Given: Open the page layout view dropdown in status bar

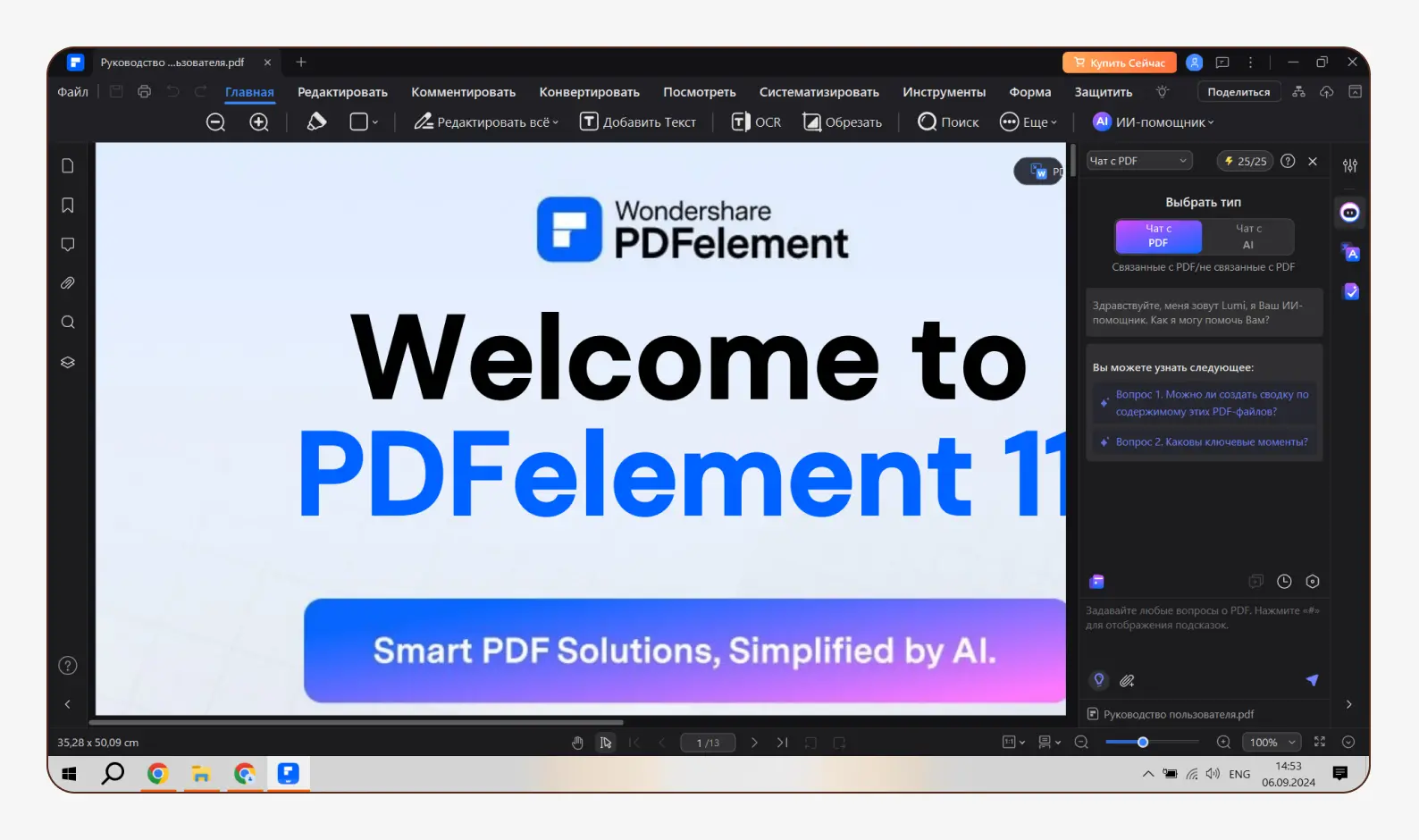Looking at the screenshot, I should [1049, 743].
